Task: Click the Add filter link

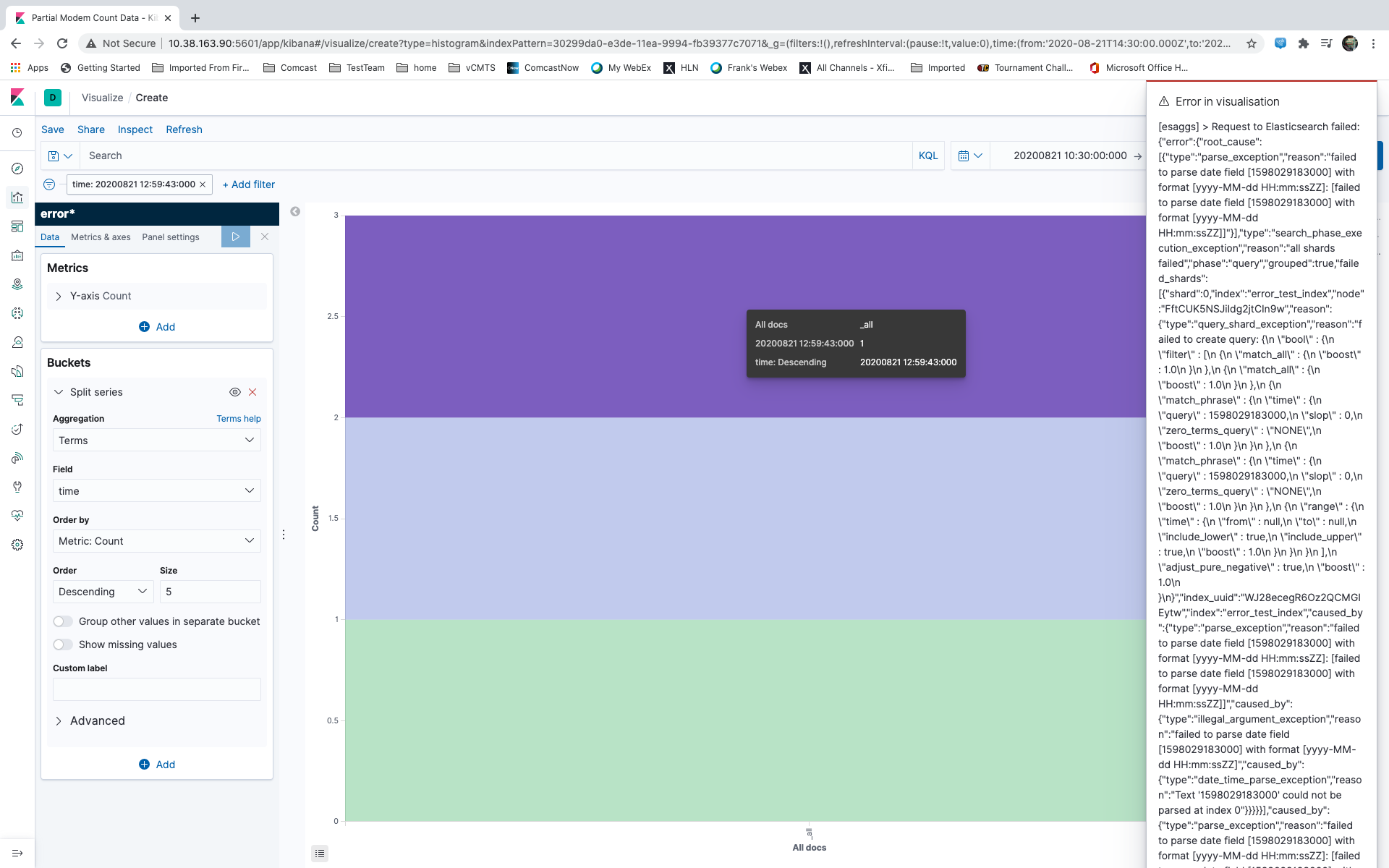Action: (x=249, y=184)
